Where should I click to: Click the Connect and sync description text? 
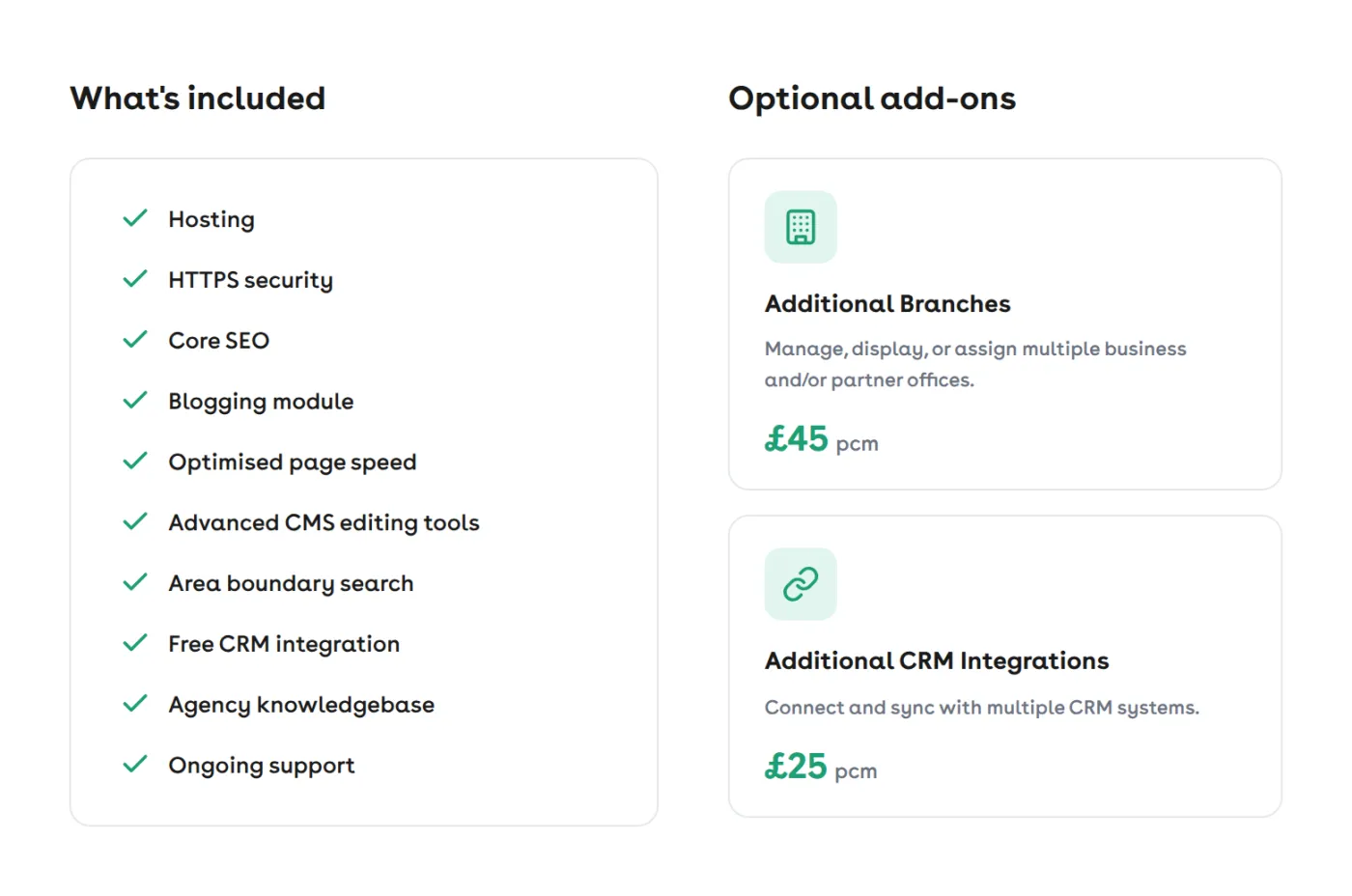coord(982,708)
